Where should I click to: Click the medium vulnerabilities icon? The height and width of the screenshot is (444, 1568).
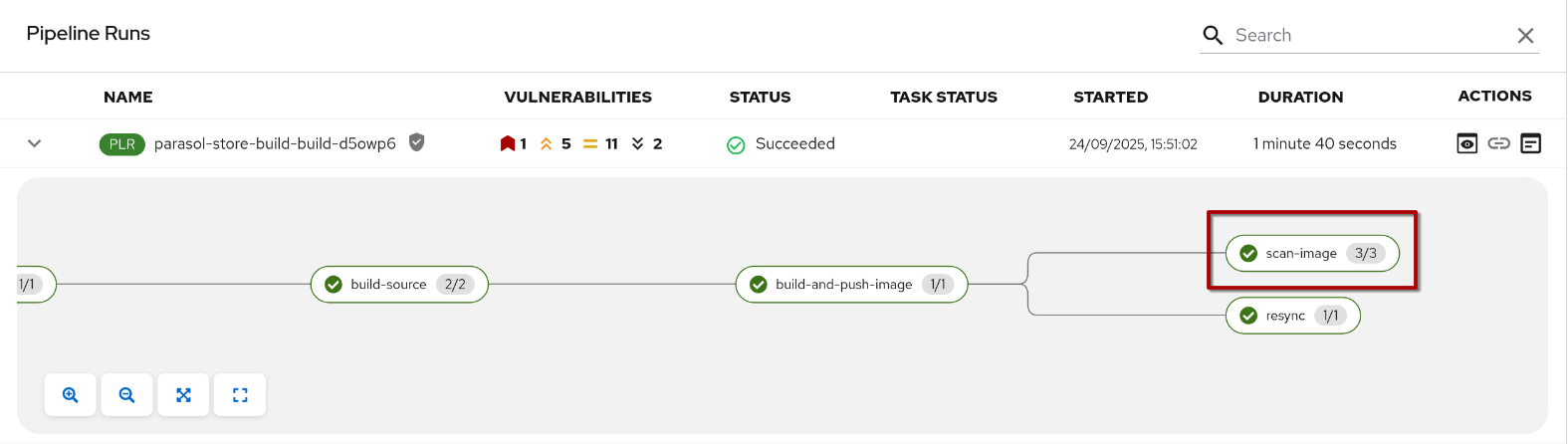[x=590, y=143]
